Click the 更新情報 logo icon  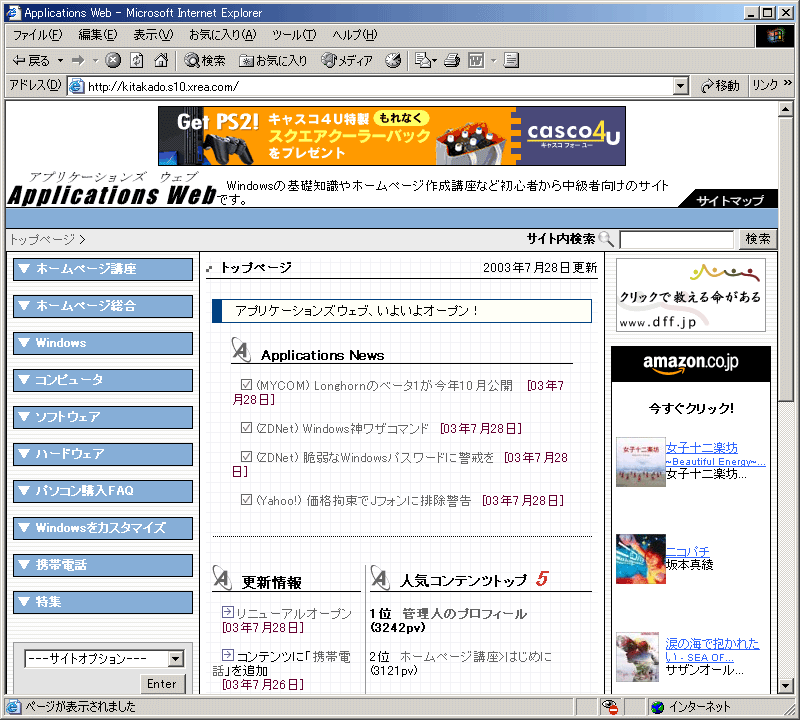[x=222, y=578]
